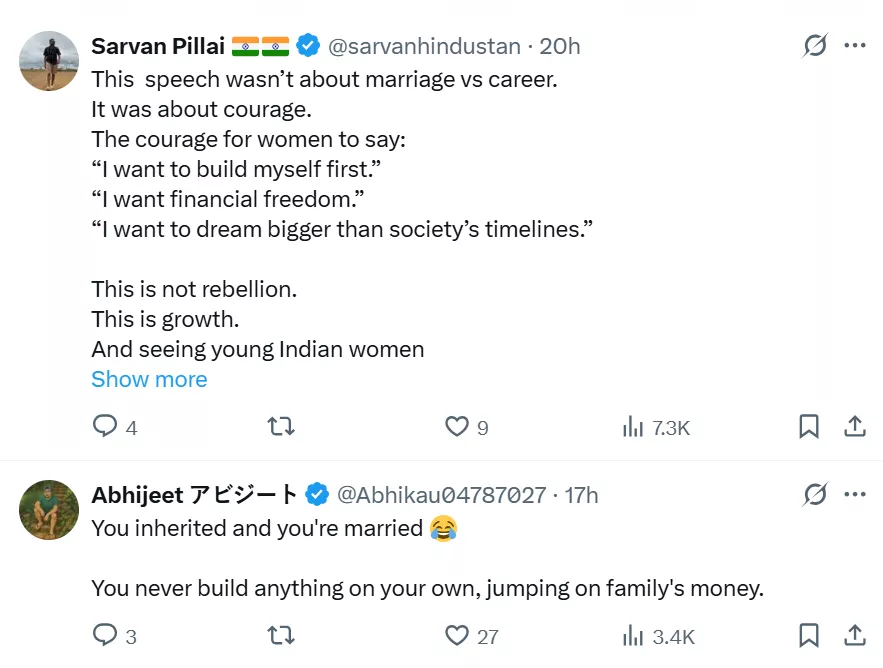The image size is (883, 668).
Task: Expand post with Show more
Action: click(x=149, y=379)
